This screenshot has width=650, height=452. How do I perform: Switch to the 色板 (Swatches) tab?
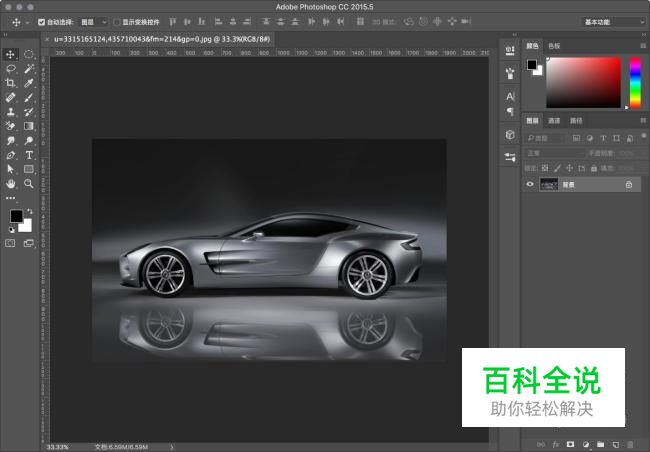coord(554,46)
